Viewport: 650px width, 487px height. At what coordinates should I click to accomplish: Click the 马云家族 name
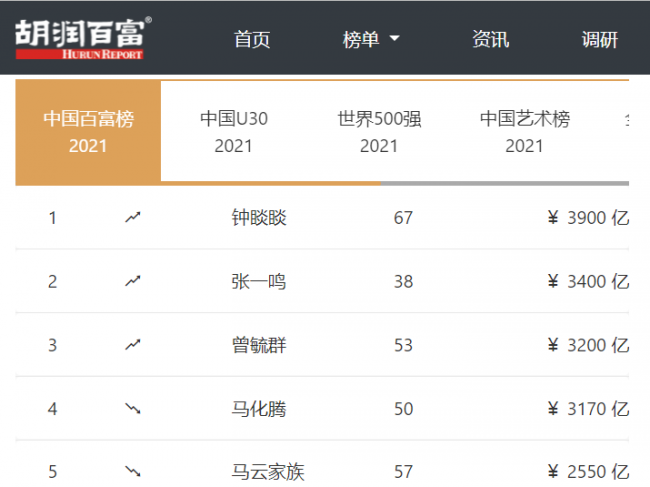tap(267, 472)
